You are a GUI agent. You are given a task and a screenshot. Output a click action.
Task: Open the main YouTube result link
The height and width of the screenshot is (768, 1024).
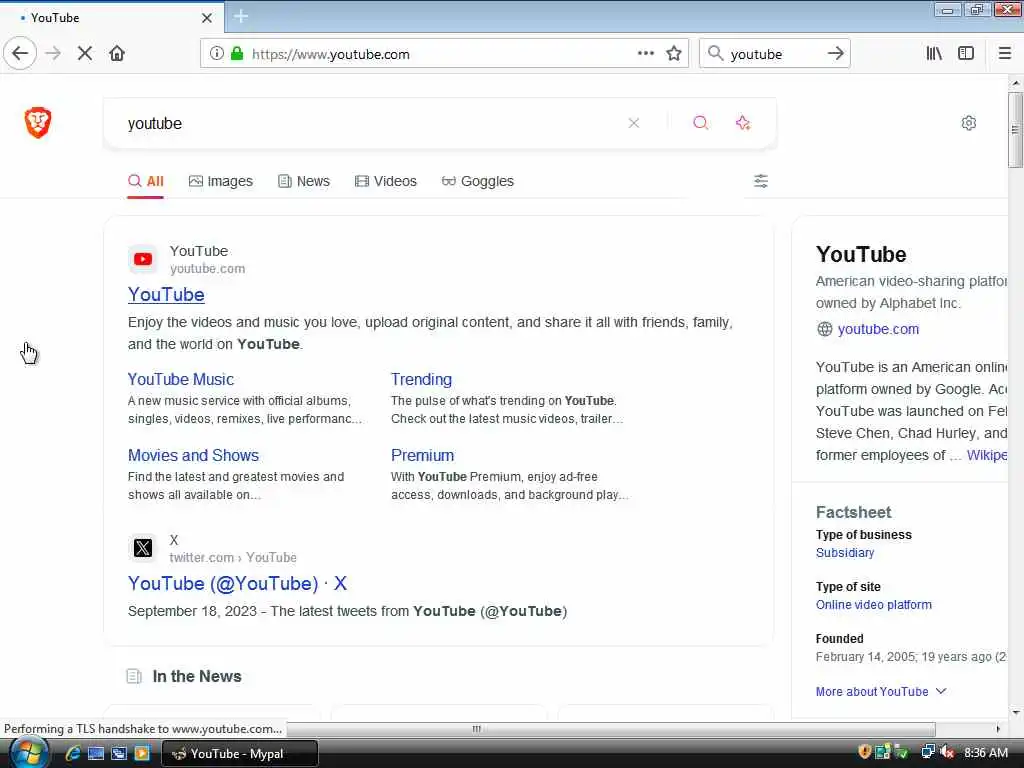166,295
